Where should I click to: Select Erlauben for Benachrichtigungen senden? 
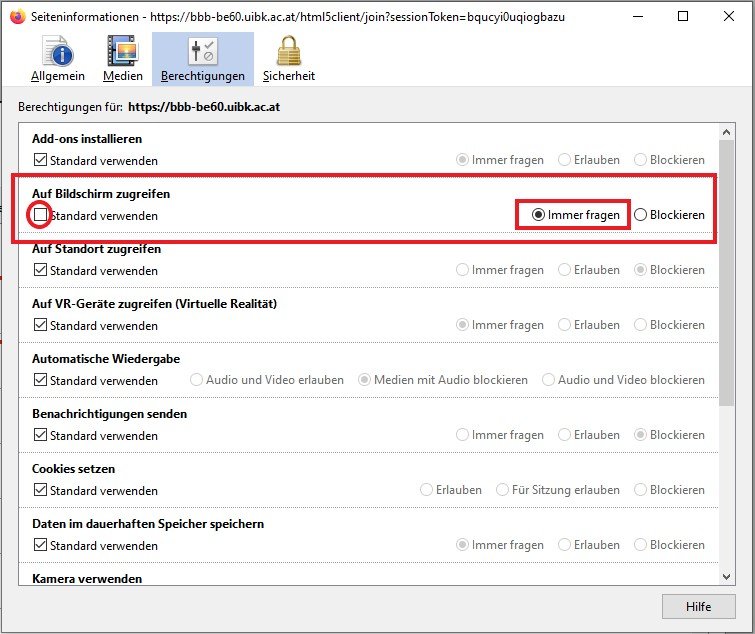pyautogui.click(x=564, y=435)
